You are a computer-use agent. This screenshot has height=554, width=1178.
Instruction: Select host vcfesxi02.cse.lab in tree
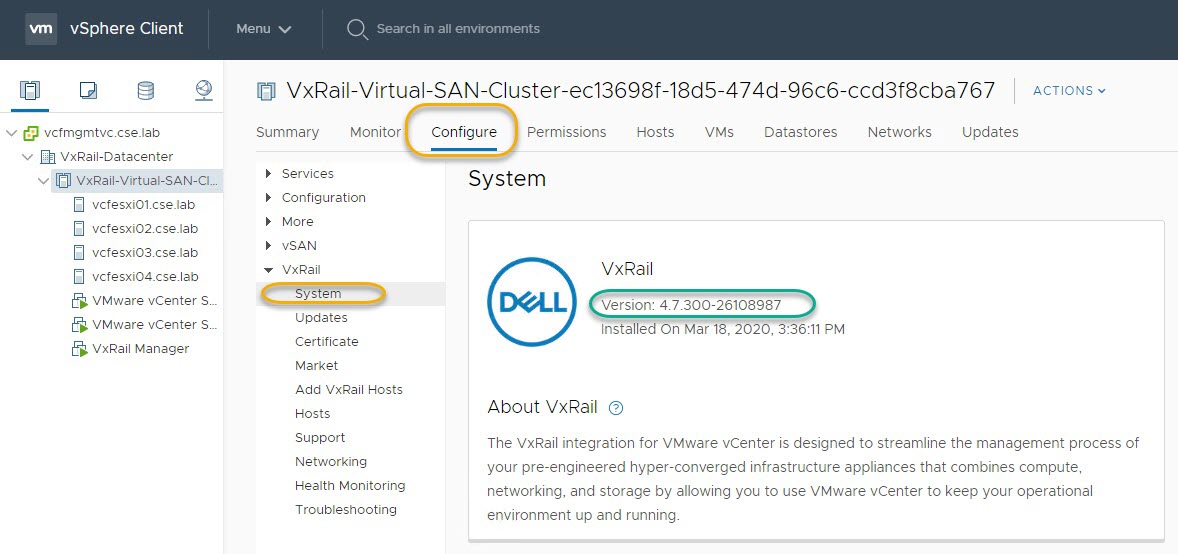[x=144, y=229]
